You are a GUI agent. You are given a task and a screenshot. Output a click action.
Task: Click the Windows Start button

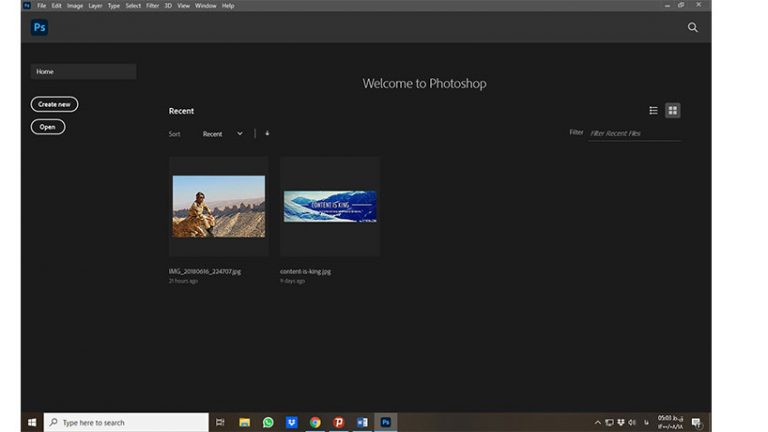(32, 422)
